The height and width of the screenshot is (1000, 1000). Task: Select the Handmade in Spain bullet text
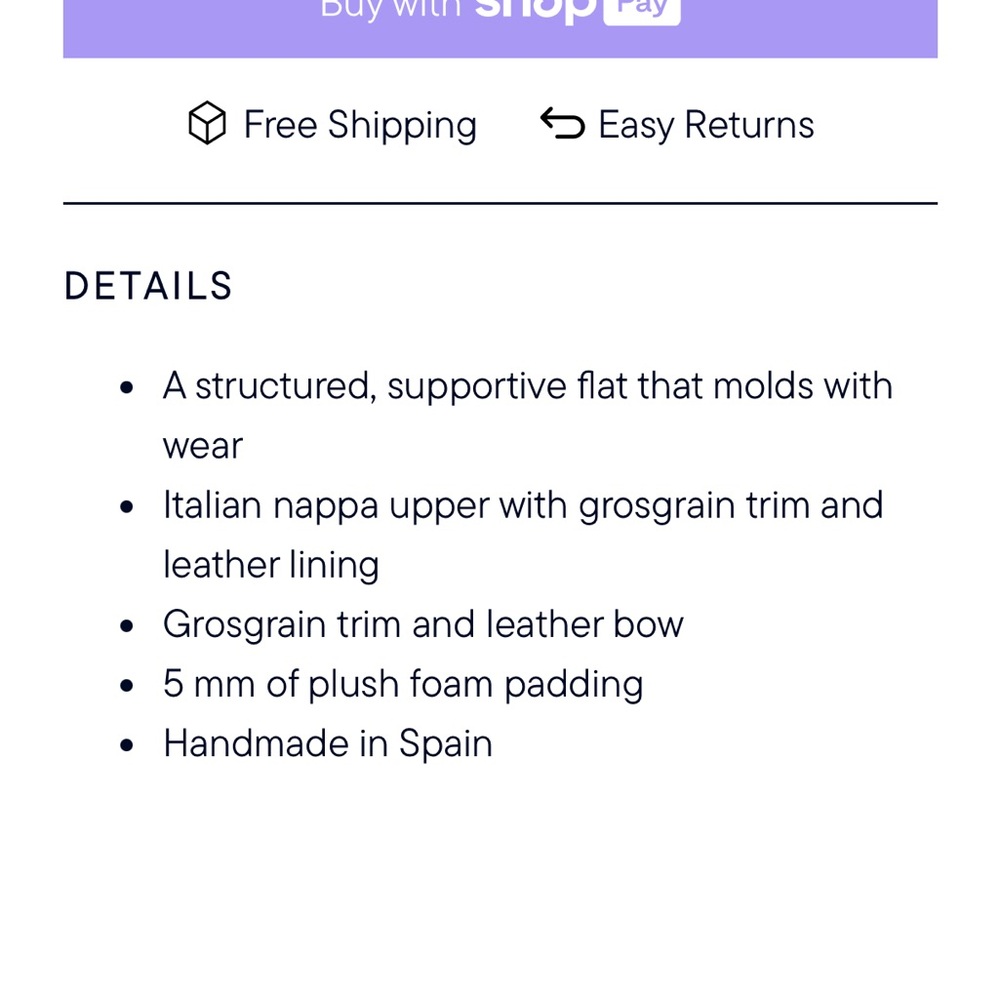pos(327,744)
